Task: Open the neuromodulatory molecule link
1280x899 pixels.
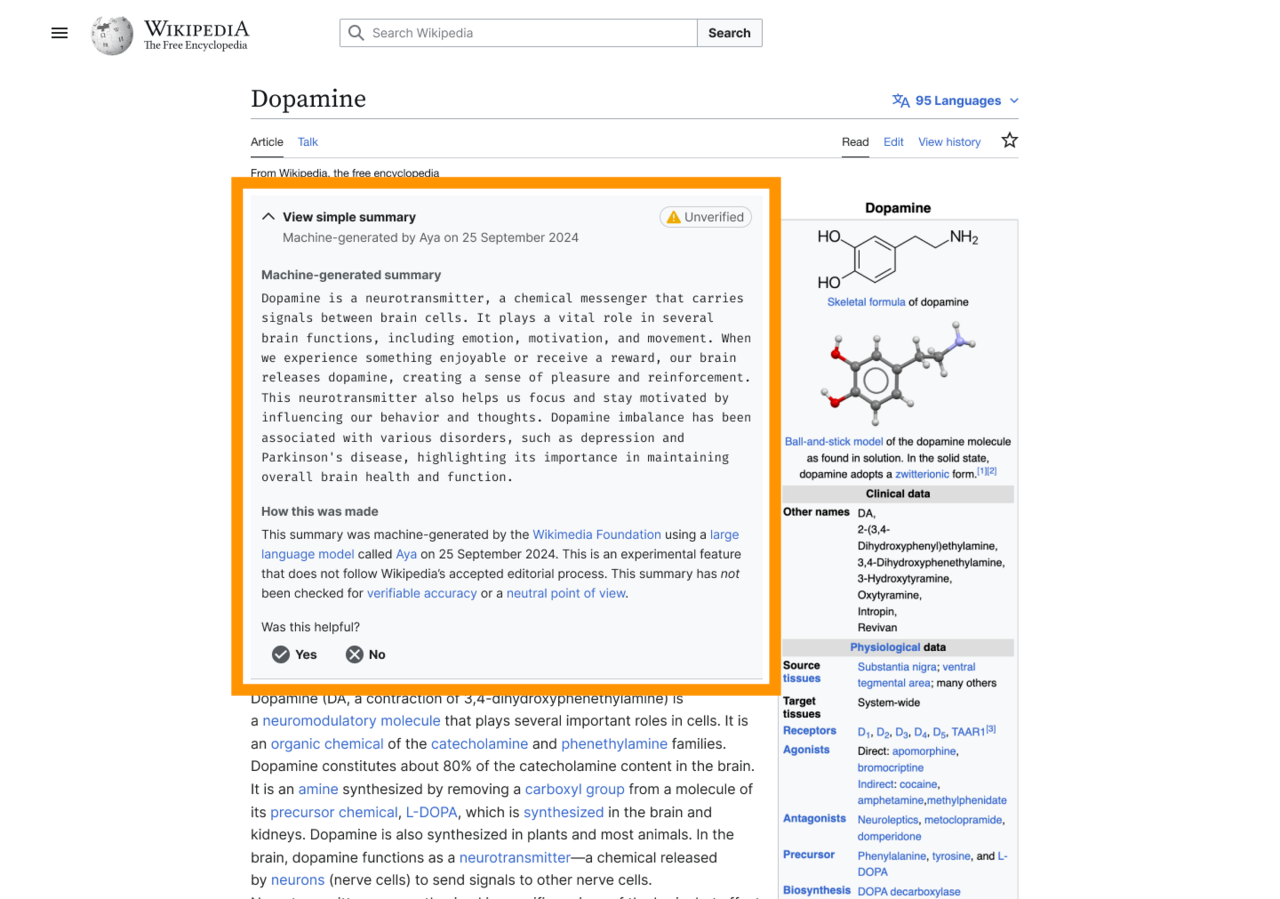Action: tap(351, 721)
